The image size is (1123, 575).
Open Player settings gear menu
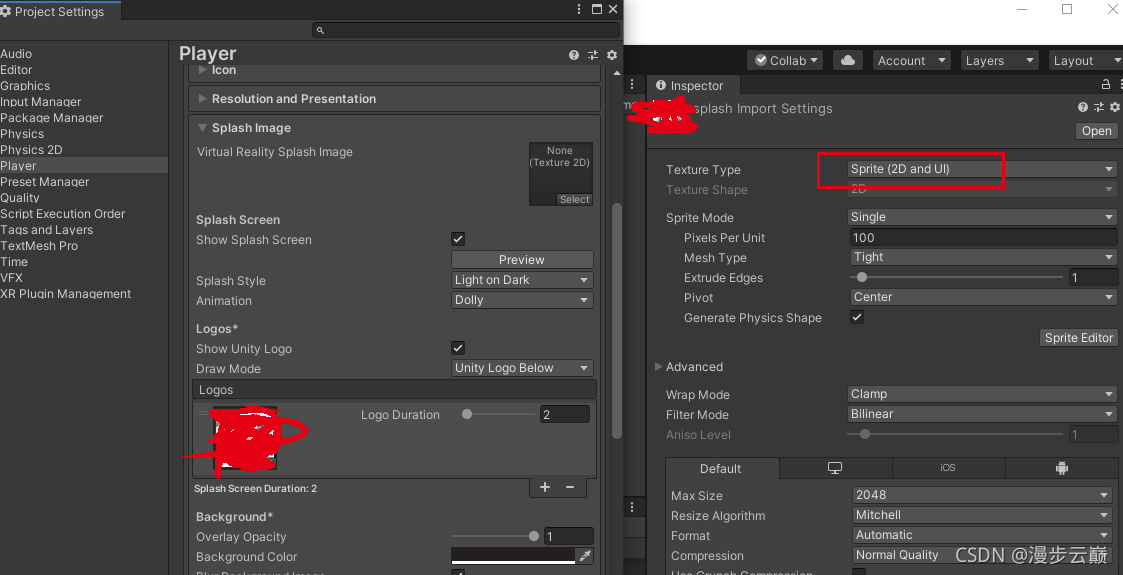coord(612,55)
